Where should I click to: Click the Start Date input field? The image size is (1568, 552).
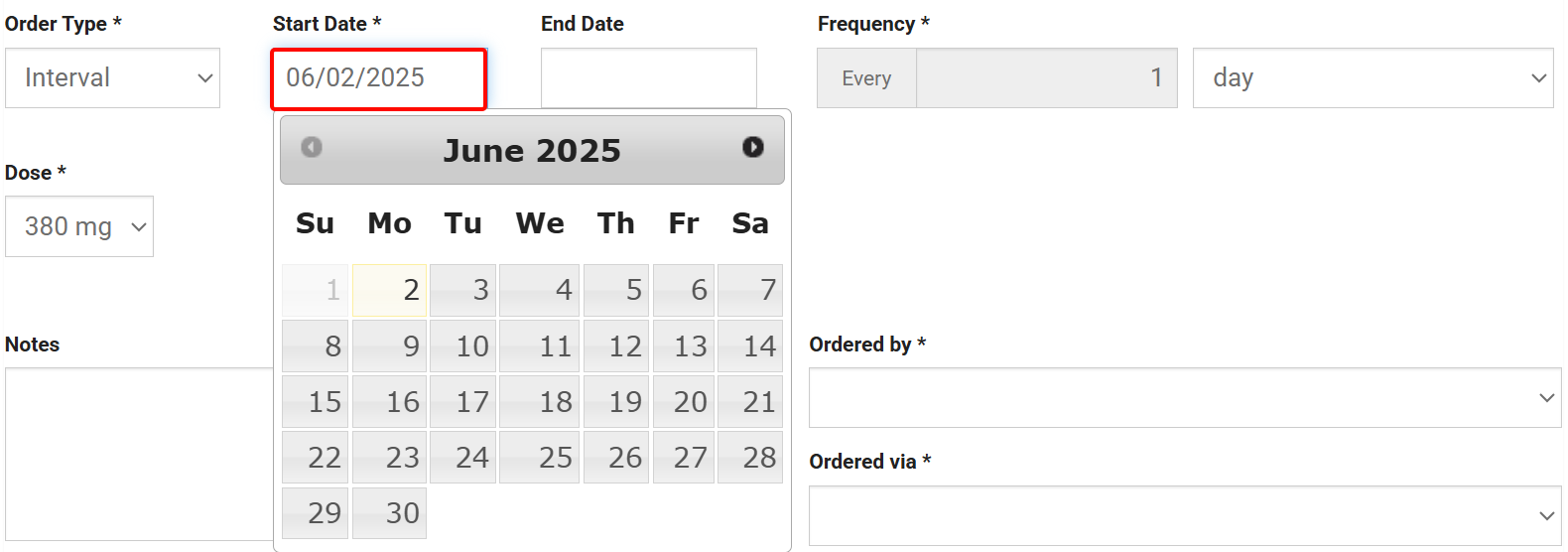tap(378, 78)
